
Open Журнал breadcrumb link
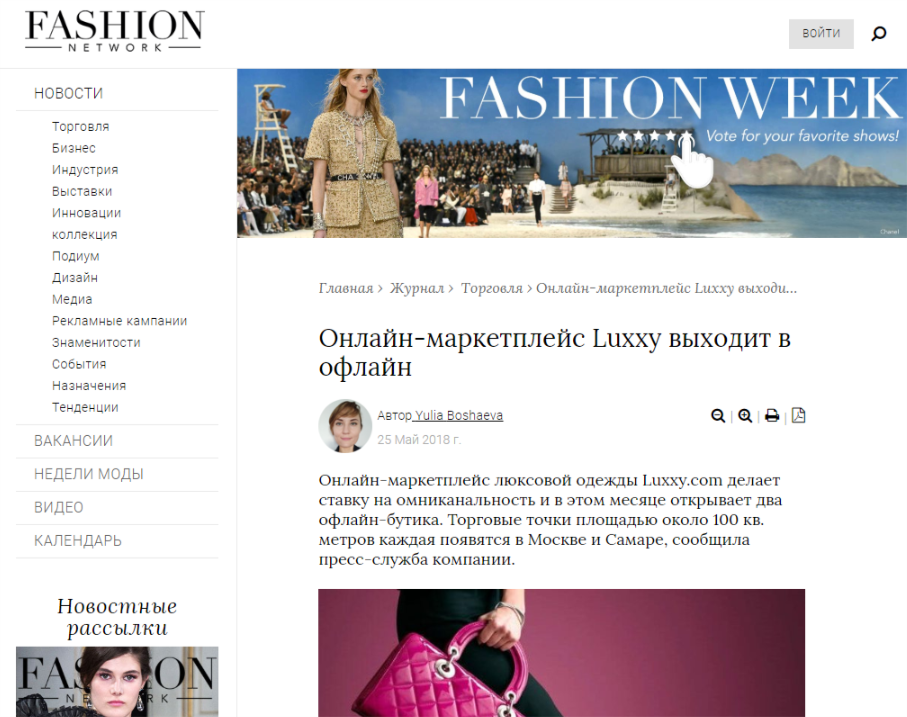[x=416, y=288]
